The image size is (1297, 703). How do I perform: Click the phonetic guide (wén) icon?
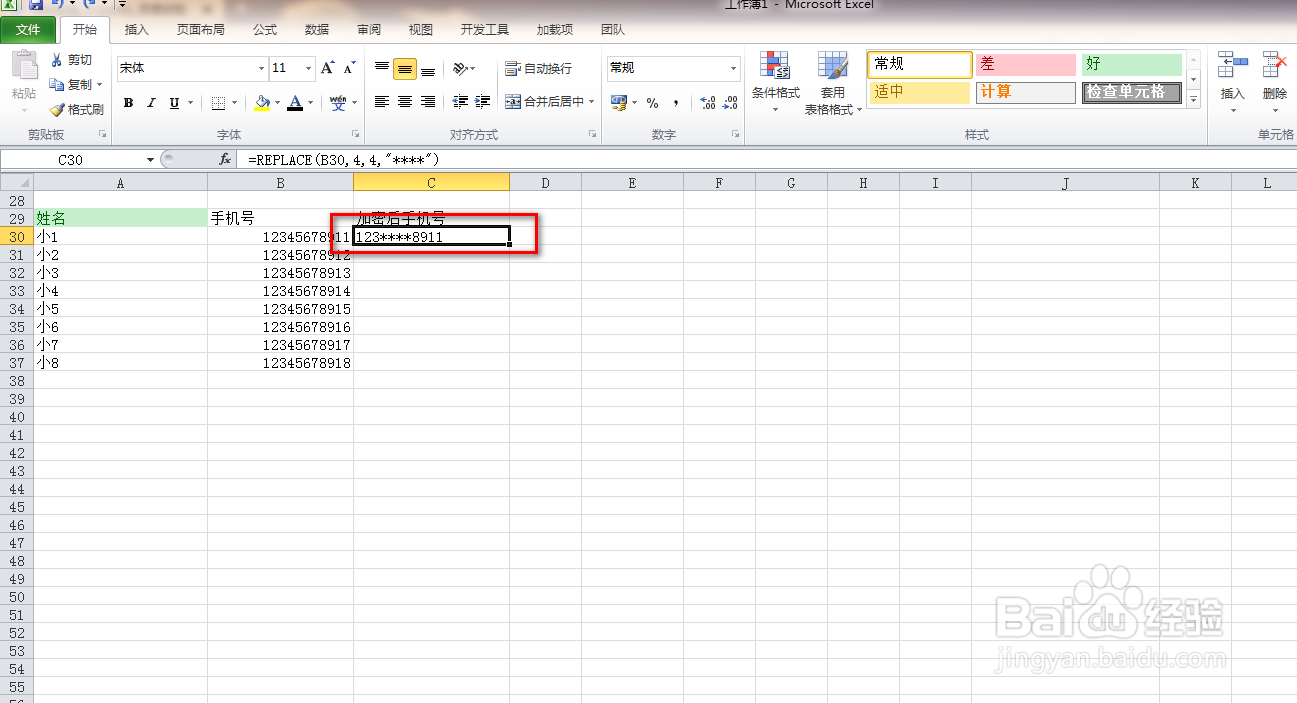click(x=338, y=102)
